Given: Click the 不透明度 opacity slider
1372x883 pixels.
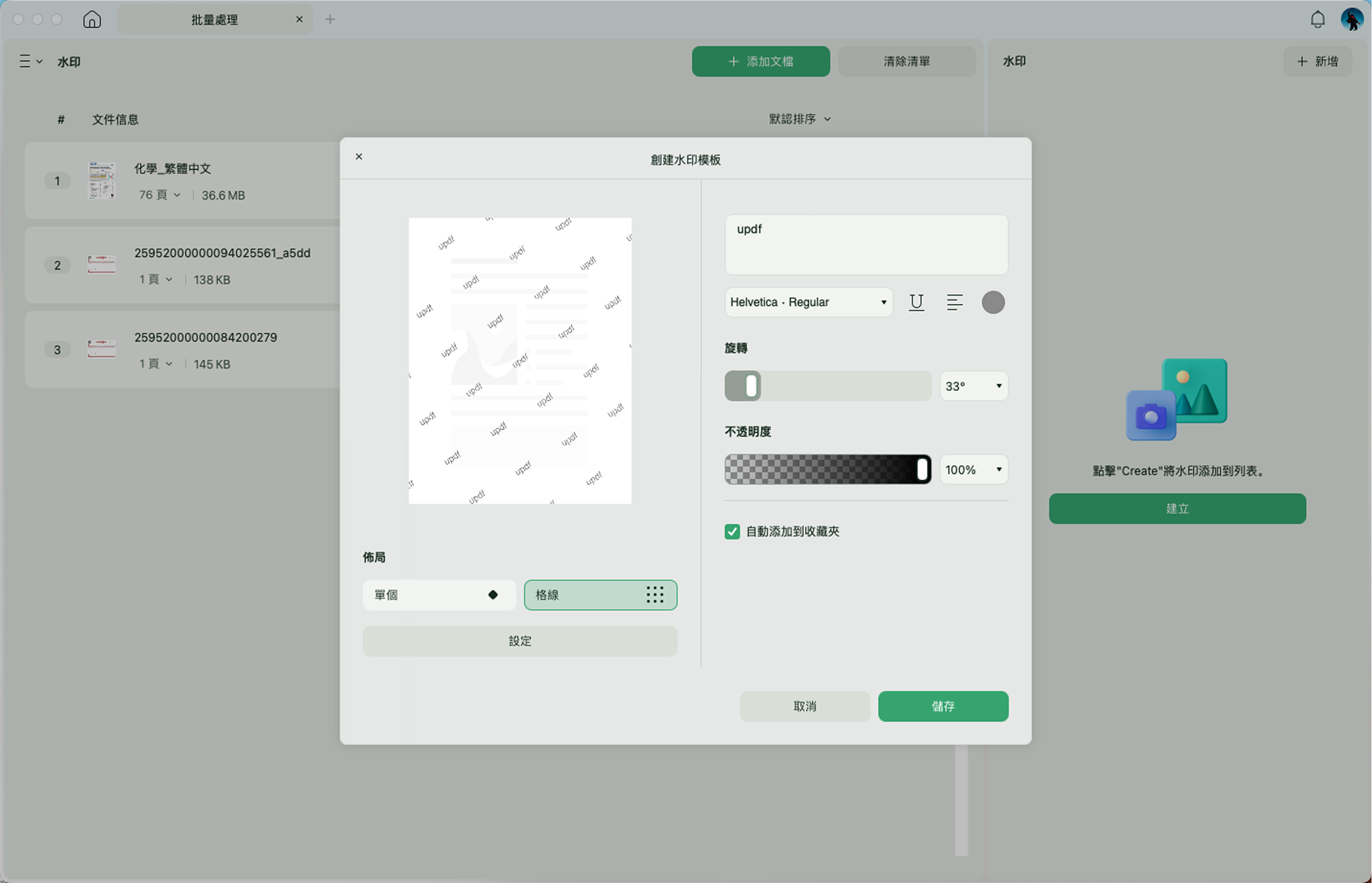Looking at the screenshot, I should (x=827, y=470).
